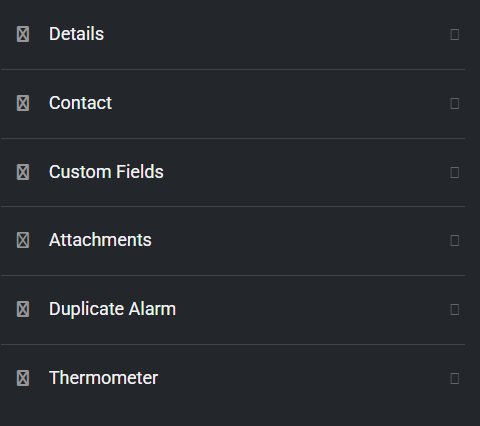Open the Contact menu item

point(80,103)
